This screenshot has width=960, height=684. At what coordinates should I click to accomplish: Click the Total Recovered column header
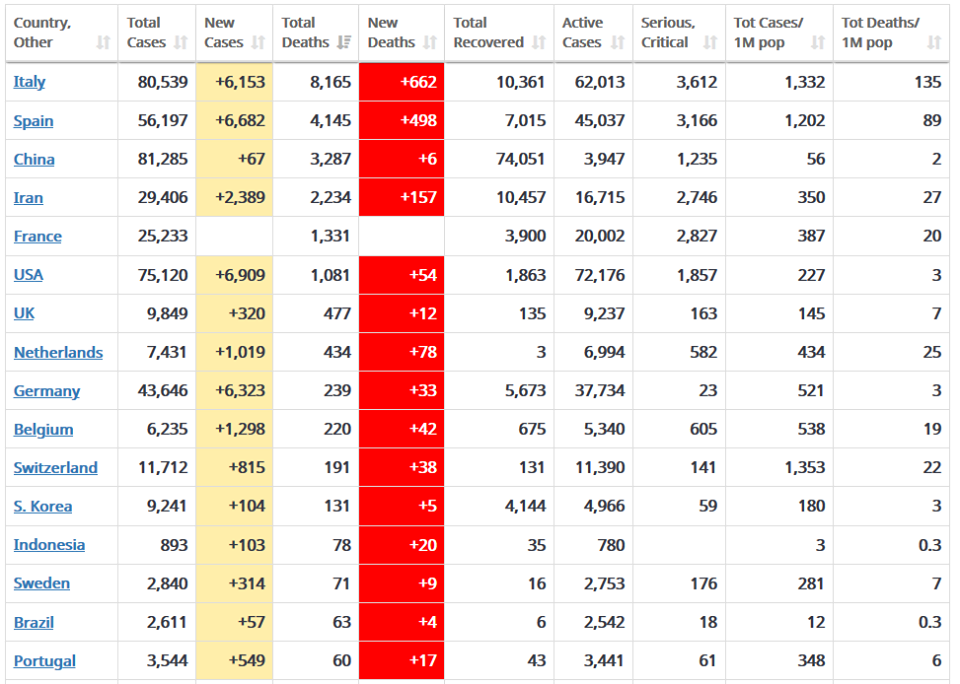[499, 33]
